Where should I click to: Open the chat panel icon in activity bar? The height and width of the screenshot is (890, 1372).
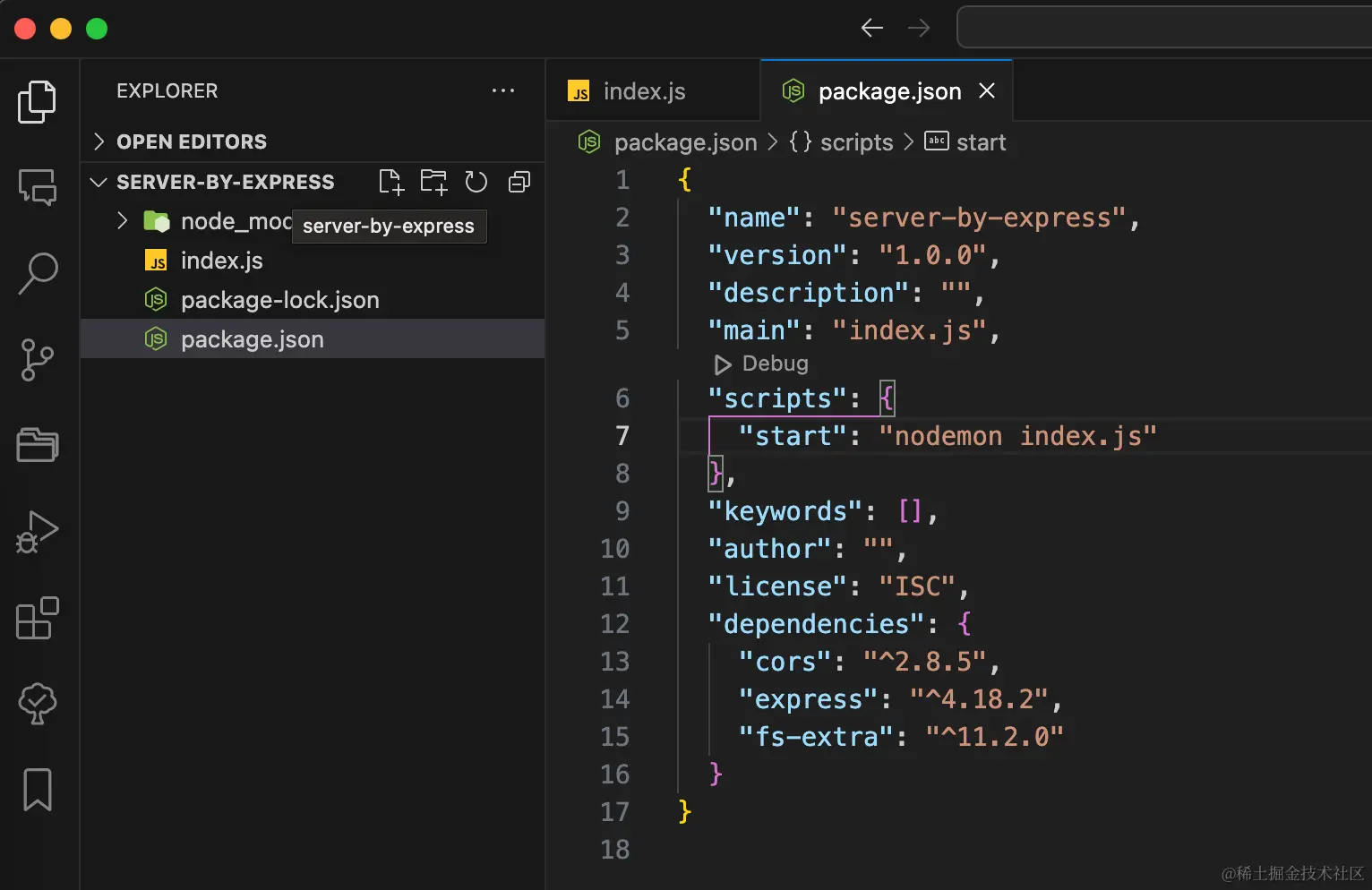click(x=38, y=187)
